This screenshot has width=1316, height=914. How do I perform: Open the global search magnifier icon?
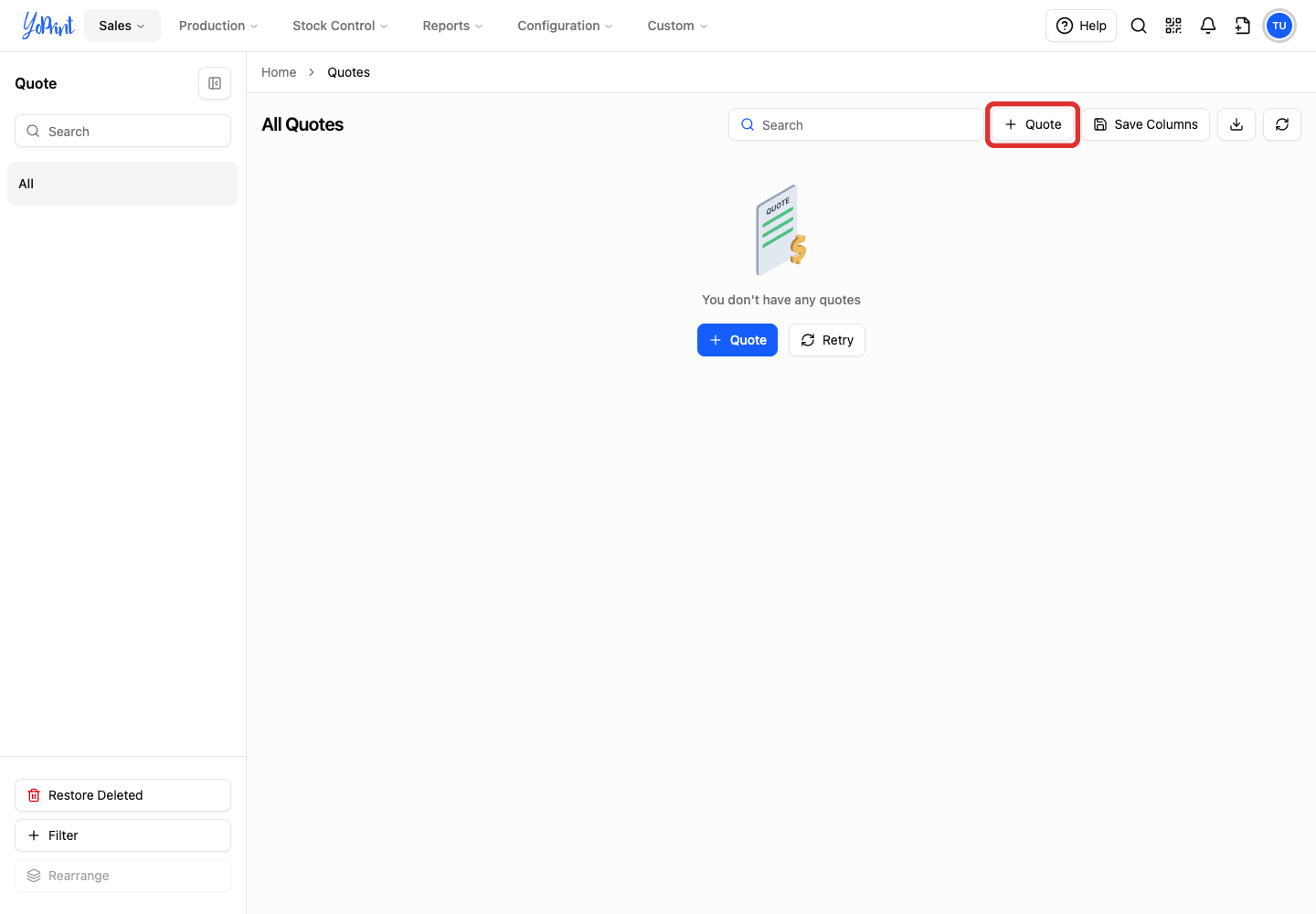pos(1139,26)
